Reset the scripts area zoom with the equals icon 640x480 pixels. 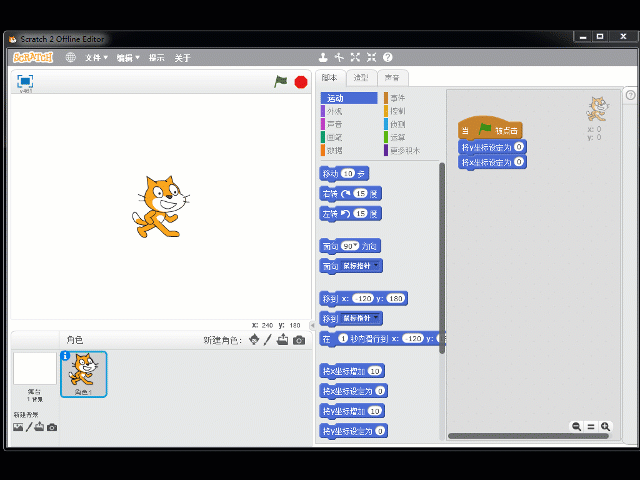[x=591, y=427]
